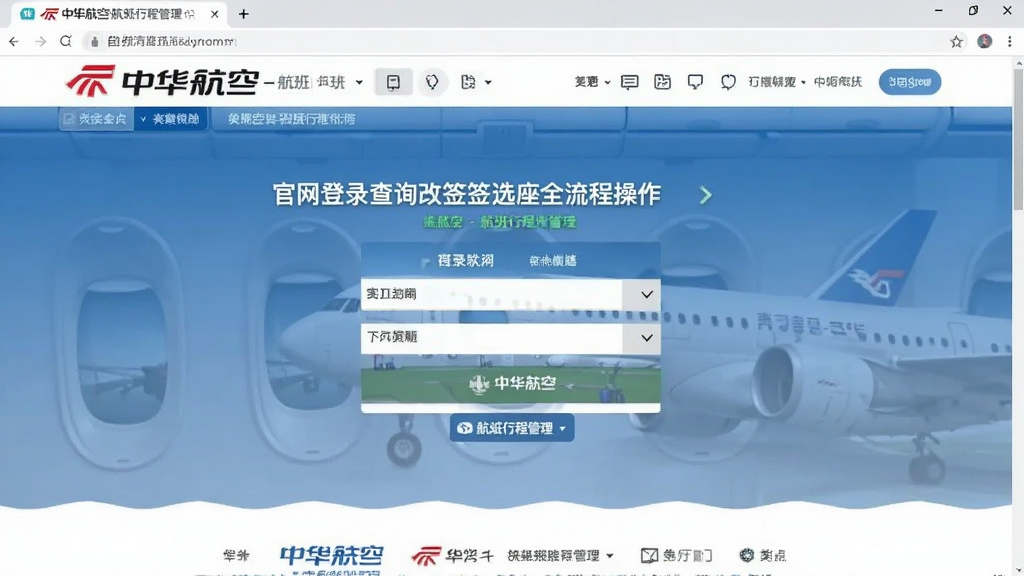1024x576 pixels.
Task: Open the header text dropdown left of the message icon
Action: click(x=592, y=82)
